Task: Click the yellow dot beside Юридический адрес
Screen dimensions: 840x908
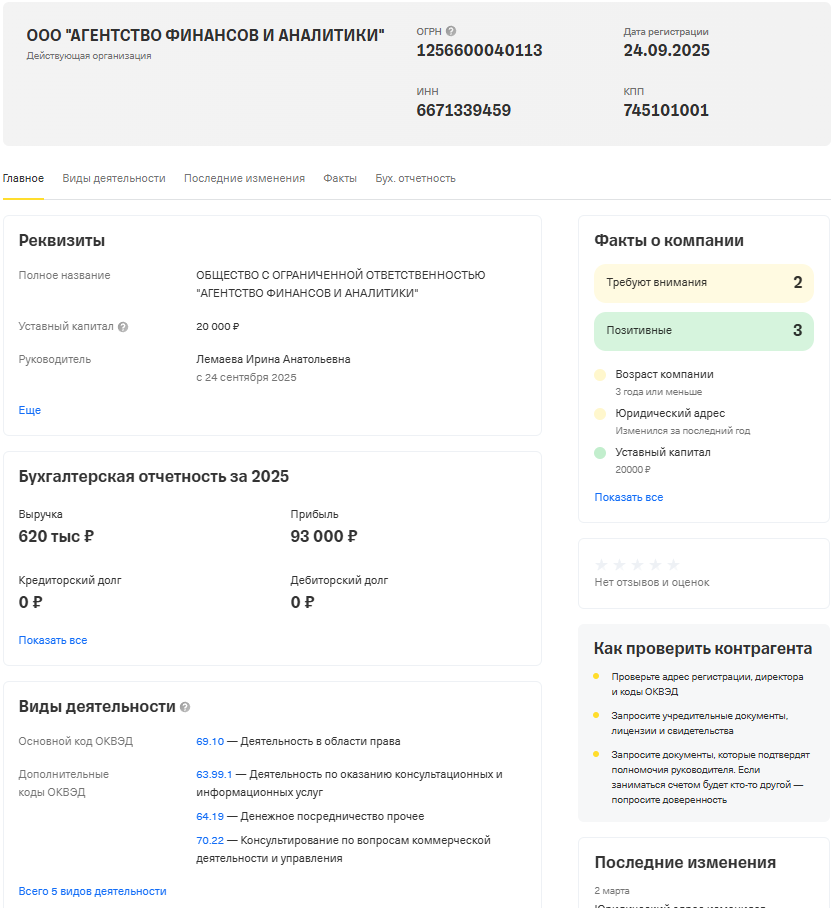Action: (600, 413)
